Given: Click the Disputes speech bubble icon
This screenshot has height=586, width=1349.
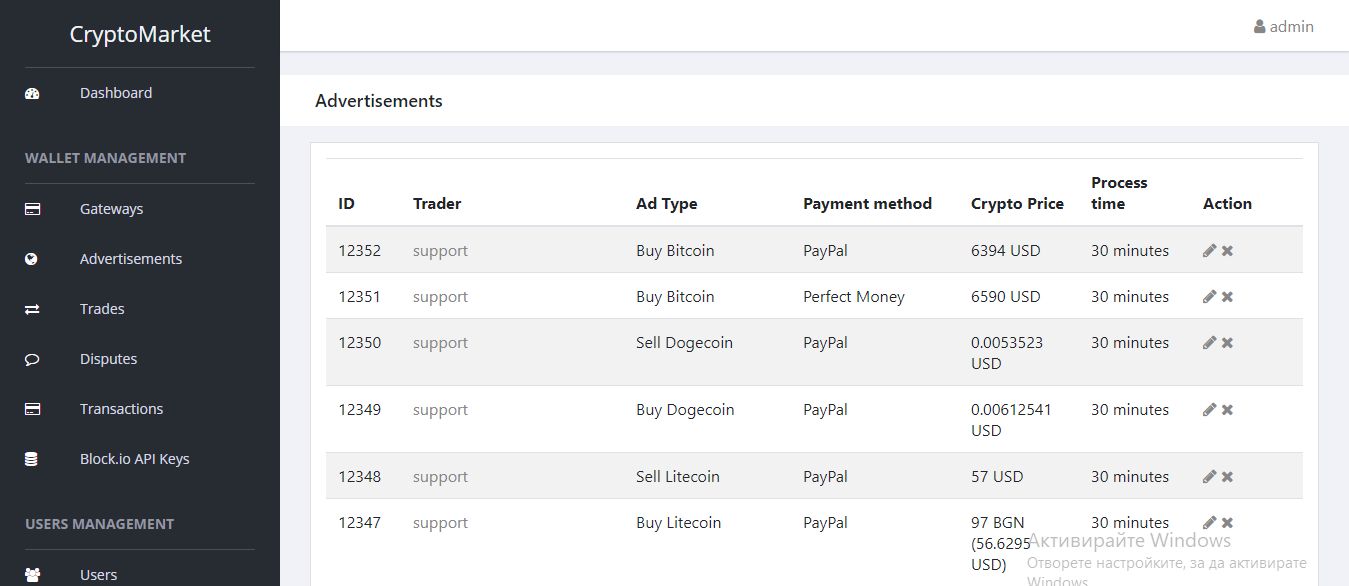Looking at the screenshot, I should [x=32, y=359].
